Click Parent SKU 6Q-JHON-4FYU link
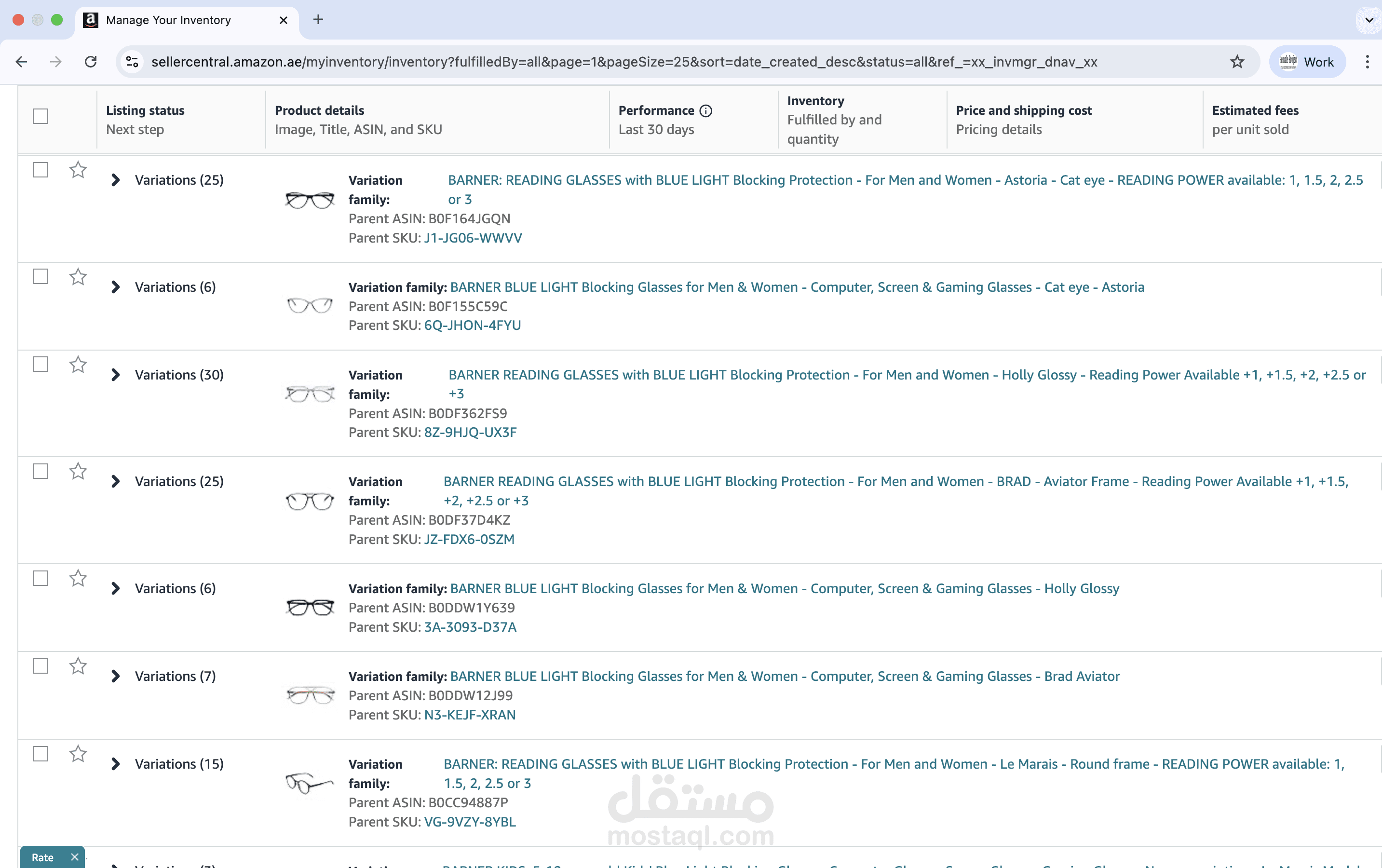1382x868 pixels. (473, 325)
